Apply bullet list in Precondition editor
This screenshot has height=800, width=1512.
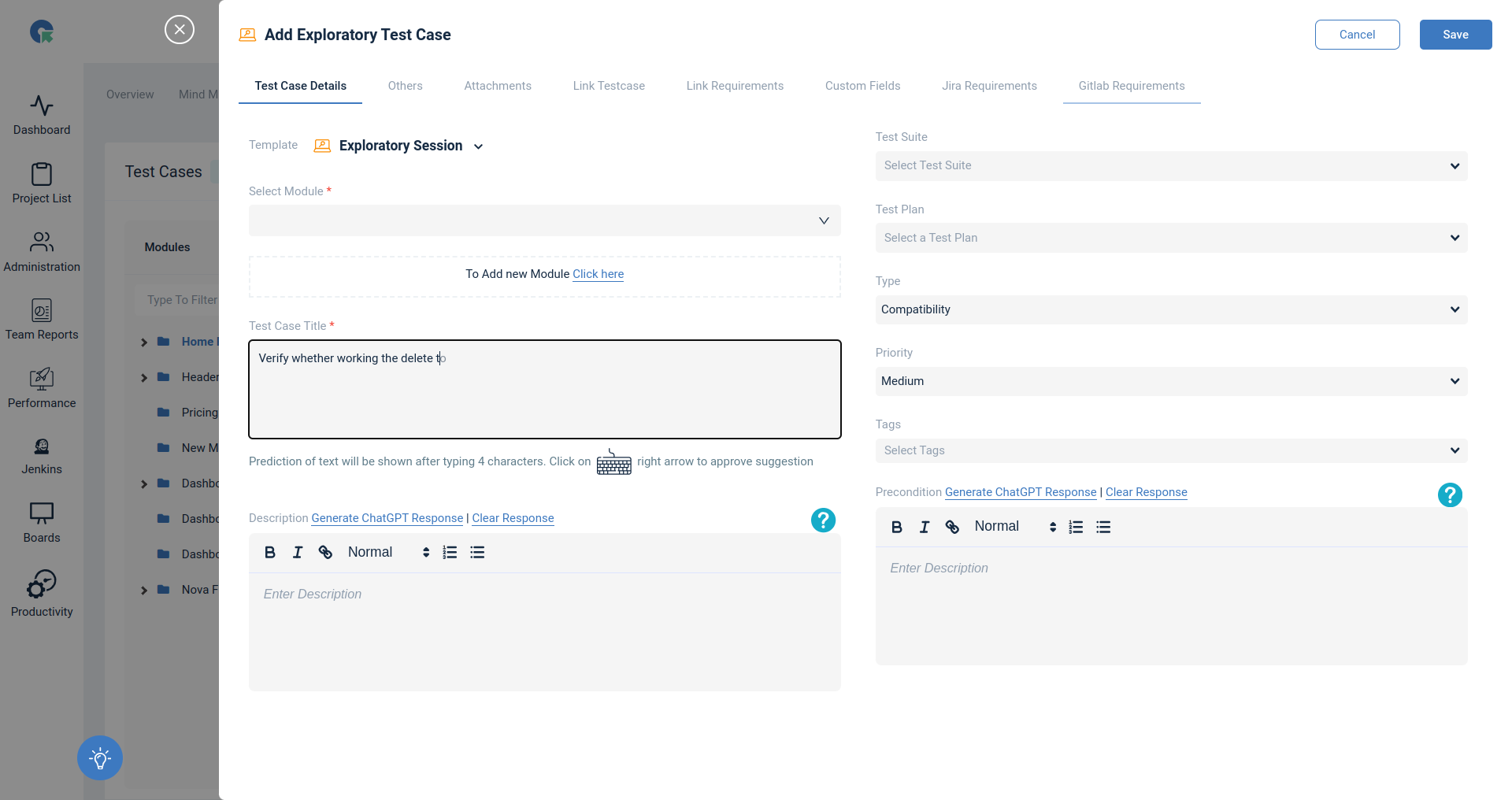click(1103, 528)
